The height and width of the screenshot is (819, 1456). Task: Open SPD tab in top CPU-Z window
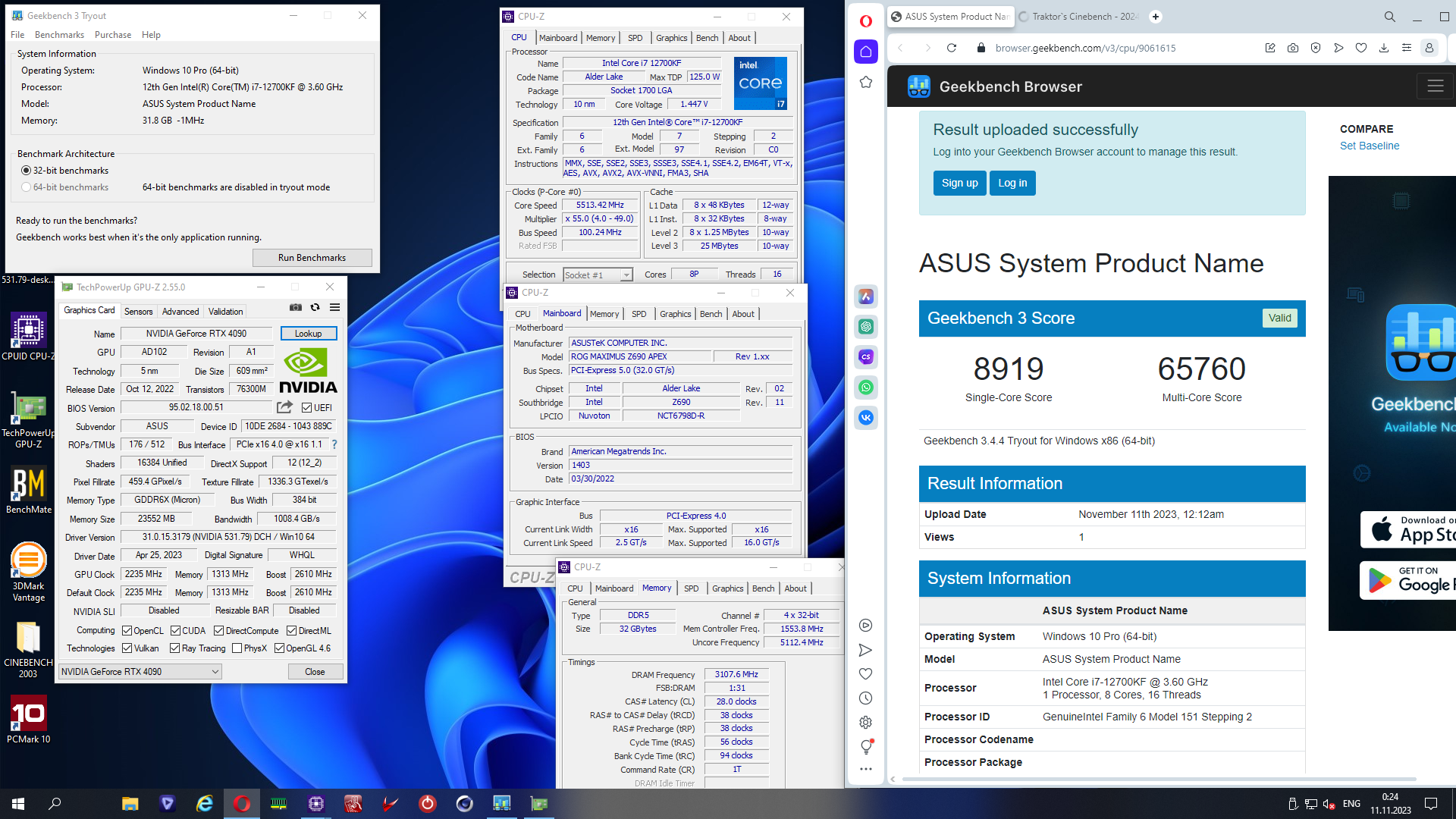[x=635, y=38]
